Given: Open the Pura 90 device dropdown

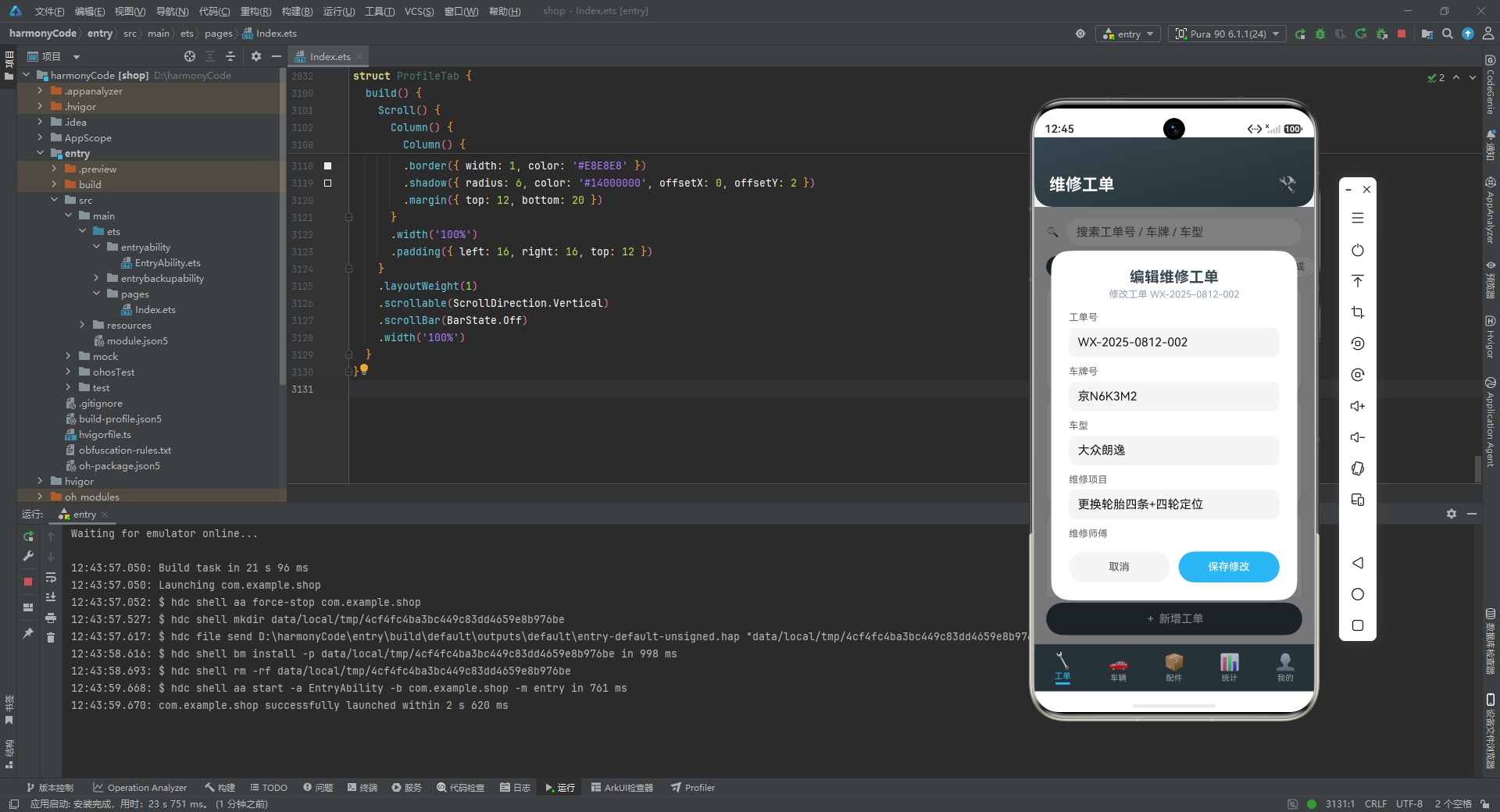Looking at the screenshot, I should coord(1228,34).
